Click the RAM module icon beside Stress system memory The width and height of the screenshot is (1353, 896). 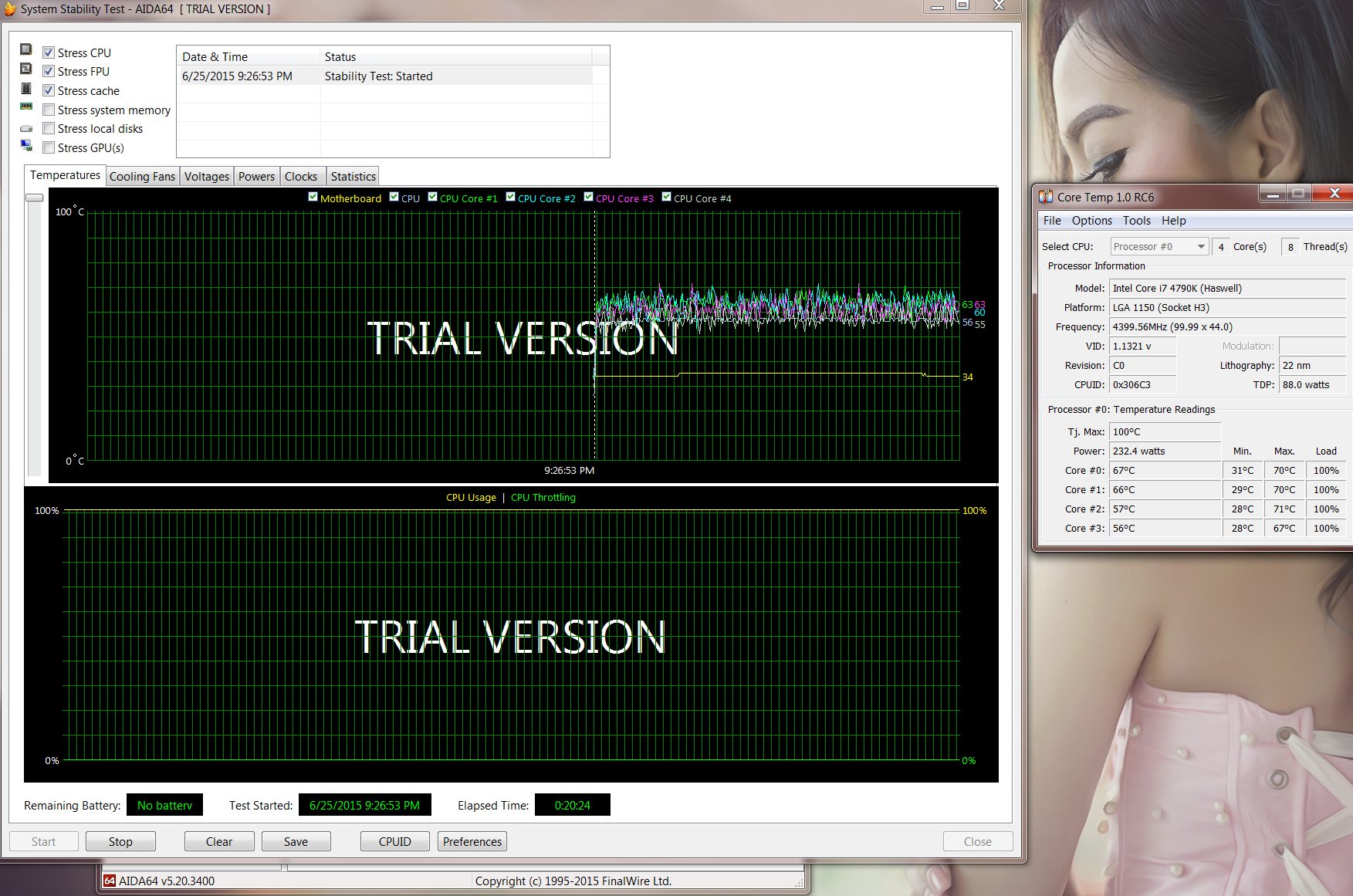point(26,107)
